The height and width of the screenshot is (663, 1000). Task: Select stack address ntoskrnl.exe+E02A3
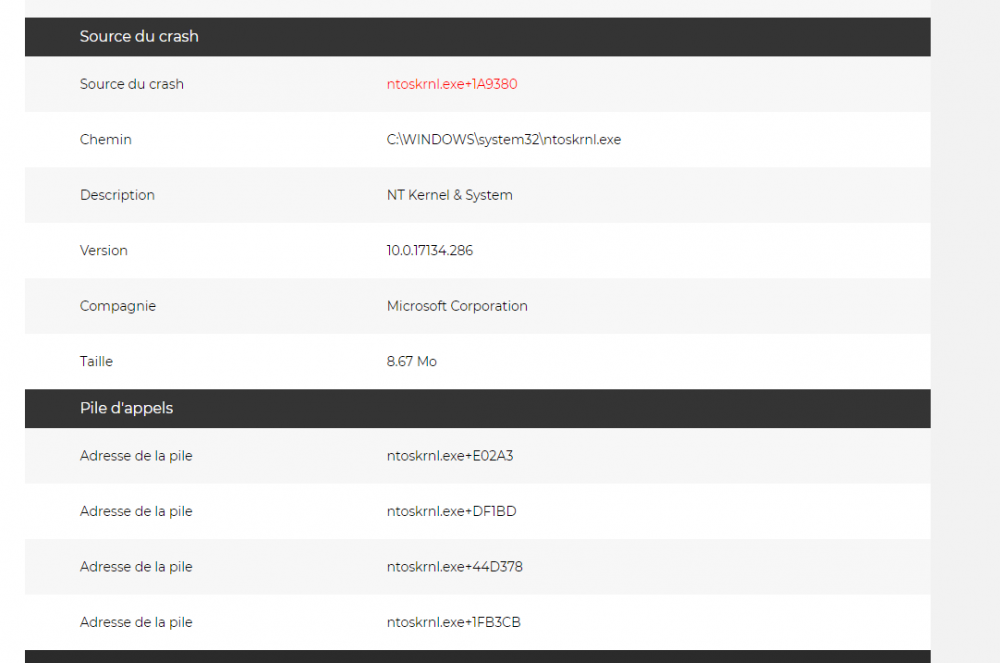pyautogui.click(x=450, y=456)
